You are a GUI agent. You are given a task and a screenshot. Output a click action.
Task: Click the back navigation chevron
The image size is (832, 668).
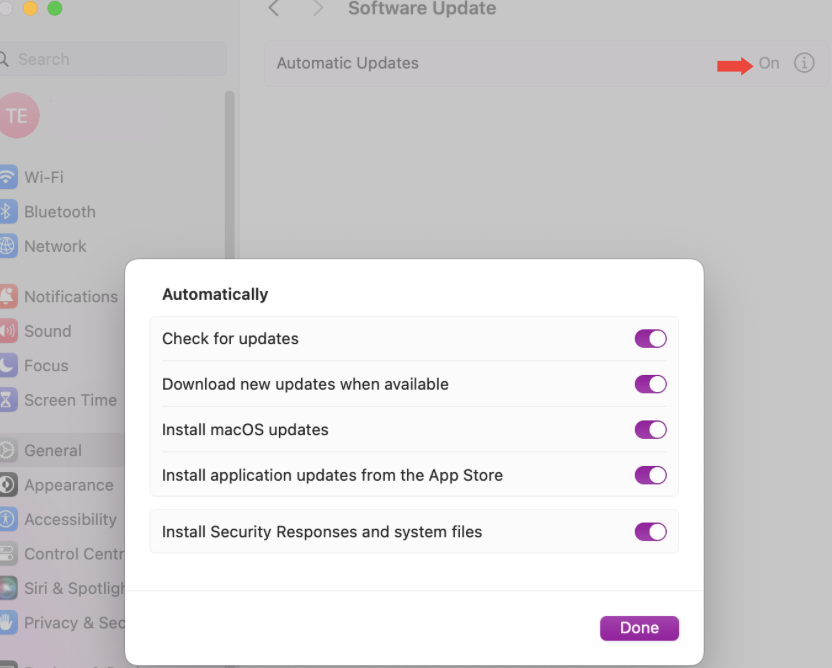click(x=274, y=8)
